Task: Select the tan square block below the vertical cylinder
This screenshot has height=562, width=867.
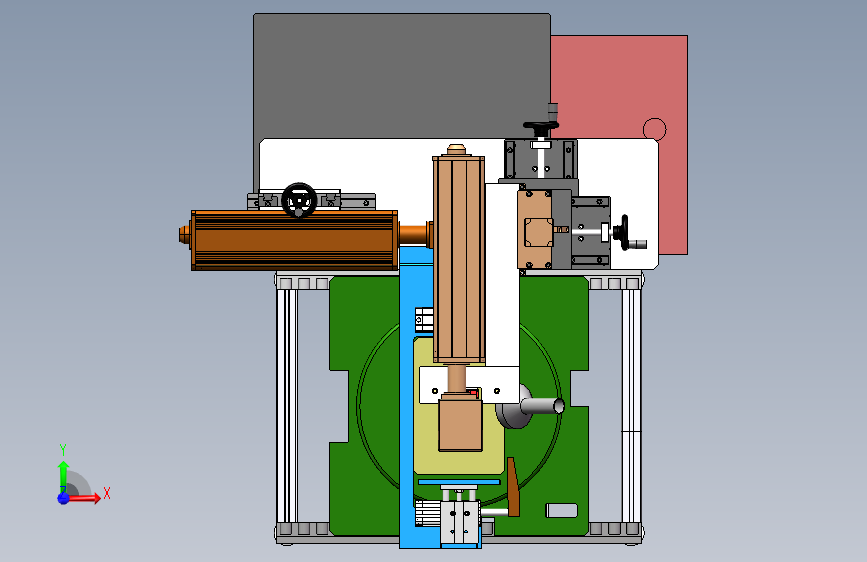Action: 460,425
